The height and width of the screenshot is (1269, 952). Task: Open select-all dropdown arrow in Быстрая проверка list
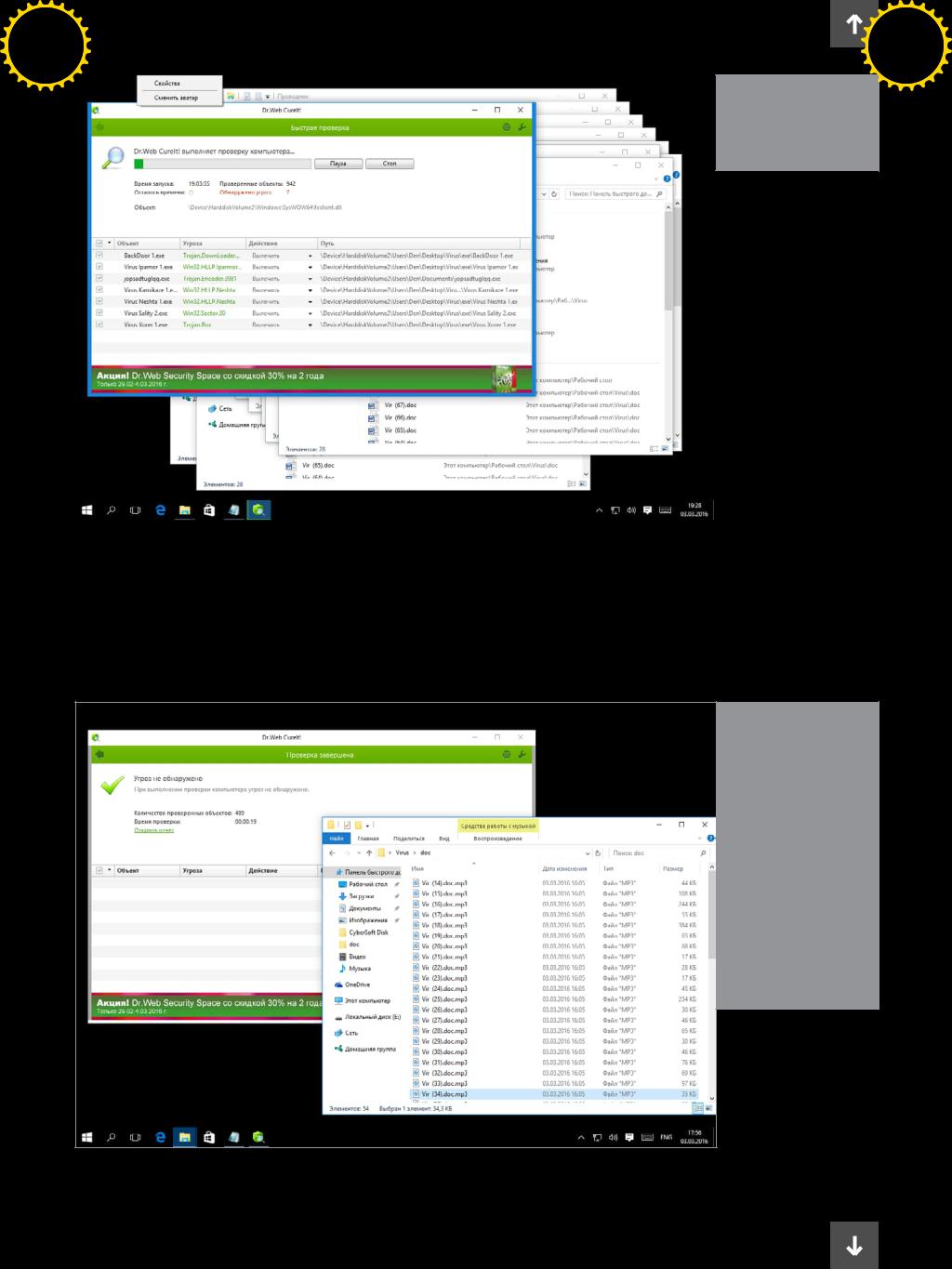coord(110,243)
